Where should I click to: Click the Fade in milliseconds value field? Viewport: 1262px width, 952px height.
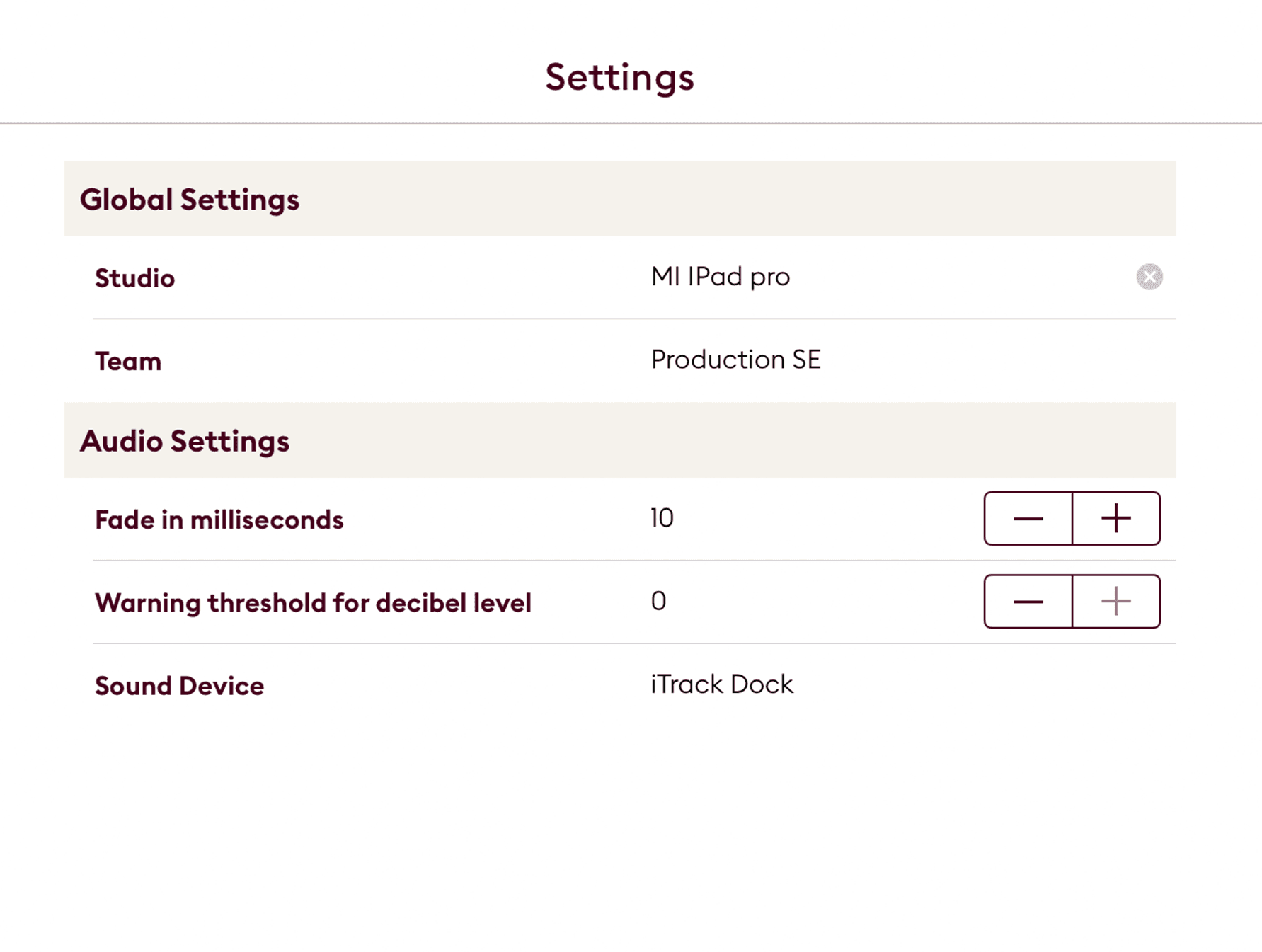click(661, 518)
